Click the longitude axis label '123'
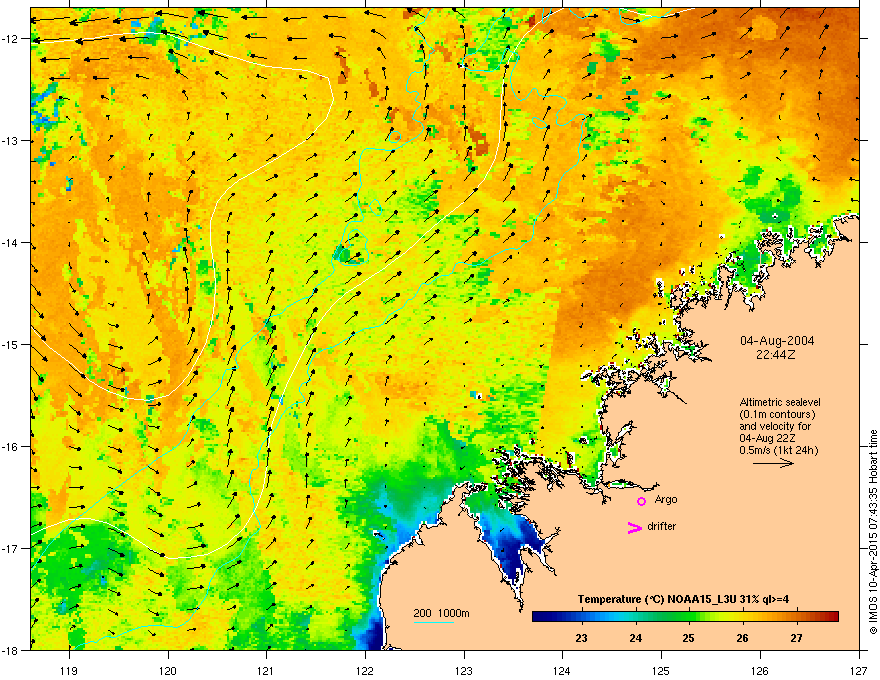 (464, 670)
